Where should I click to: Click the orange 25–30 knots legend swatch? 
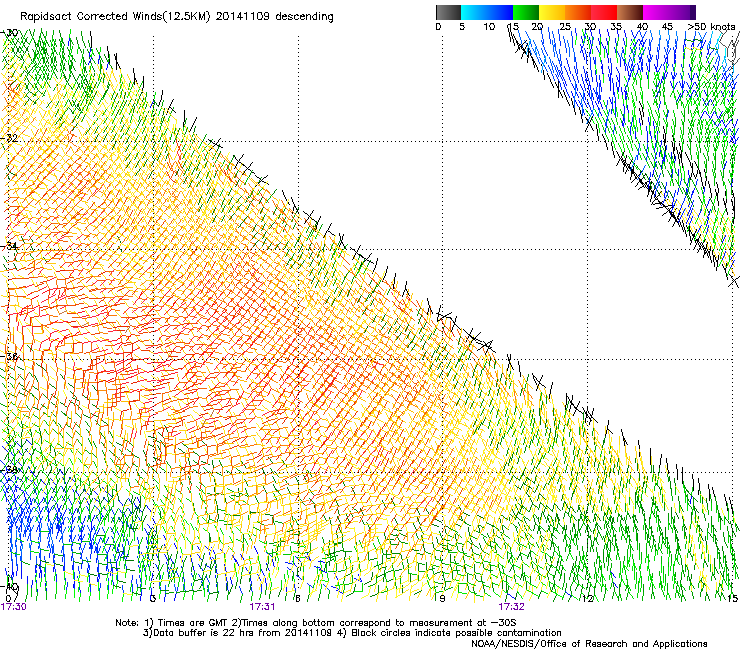578,12
